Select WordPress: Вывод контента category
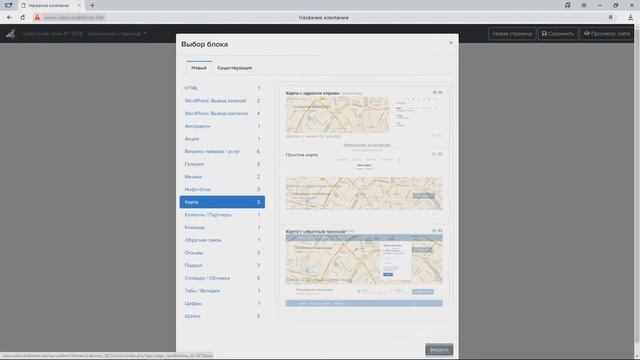 (222, 113)
